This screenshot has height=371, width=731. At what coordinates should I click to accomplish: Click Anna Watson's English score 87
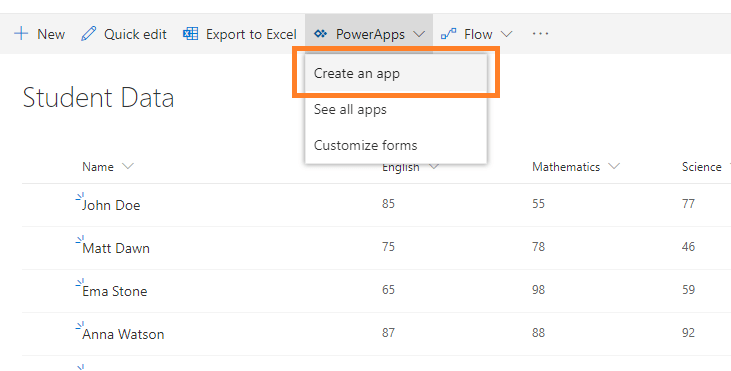pyautogui.click(x=388, y=332)
